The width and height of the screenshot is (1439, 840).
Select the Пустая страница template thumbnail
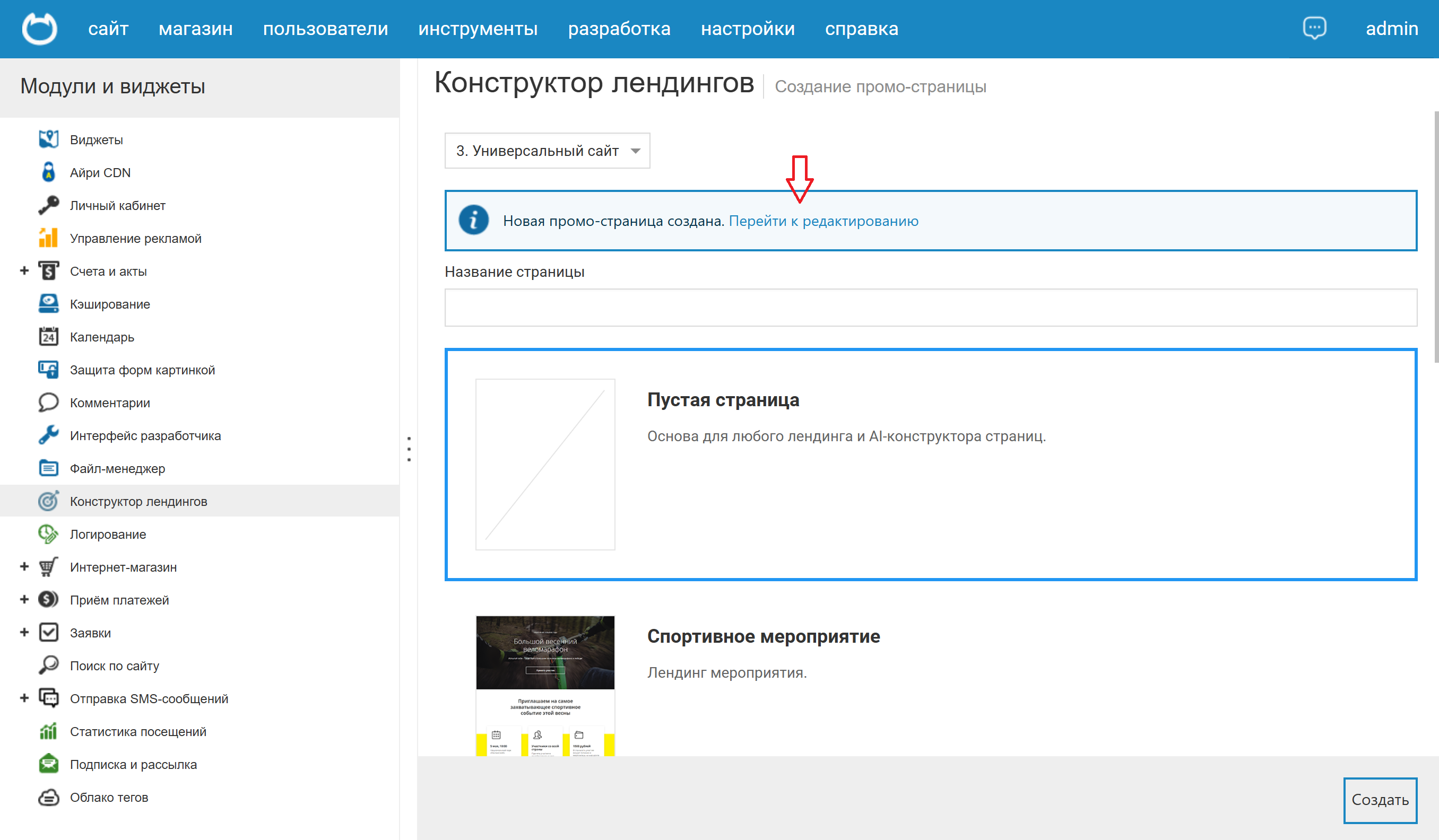545,465
